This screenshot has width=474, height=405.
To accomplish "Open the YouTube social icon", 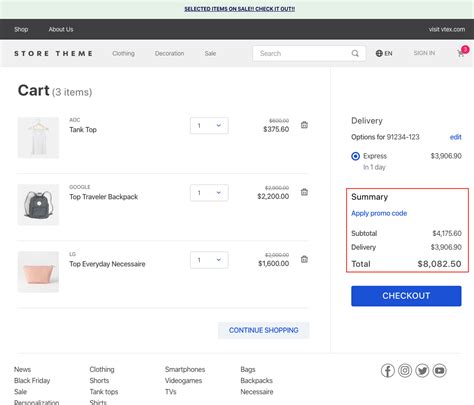I will [x=440, y=370].
